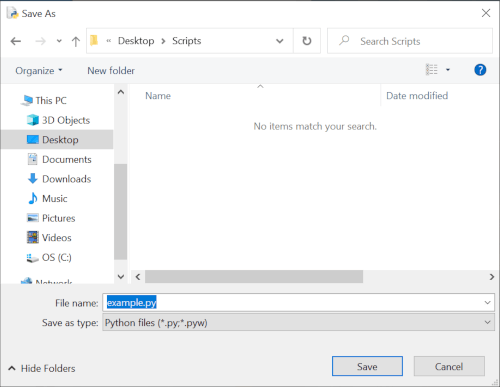The height and width of the screenshot is (387, 500).
Task: Click the Documents page icon
Action: click(32, 159)
